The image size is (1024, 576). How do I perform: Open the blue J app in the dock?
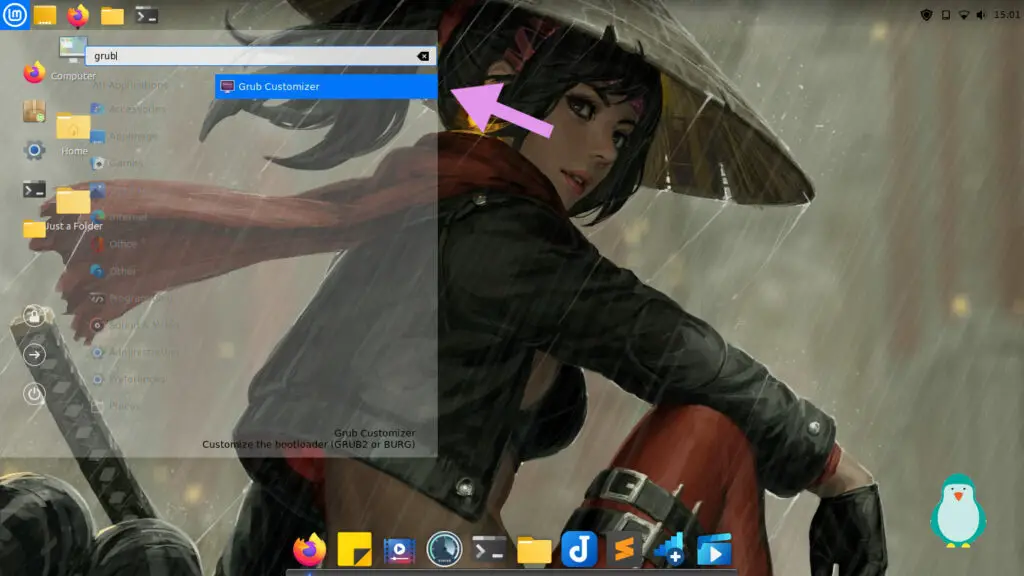[x=579, y=549]
